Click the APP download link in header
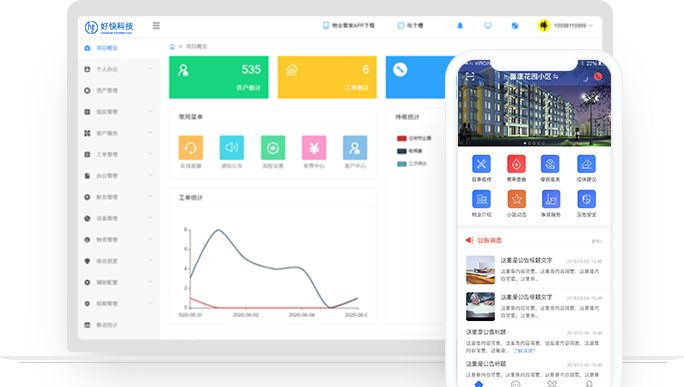Image resolution: width=684 pixels, height=387 pixels. click(x=349, y=26)
